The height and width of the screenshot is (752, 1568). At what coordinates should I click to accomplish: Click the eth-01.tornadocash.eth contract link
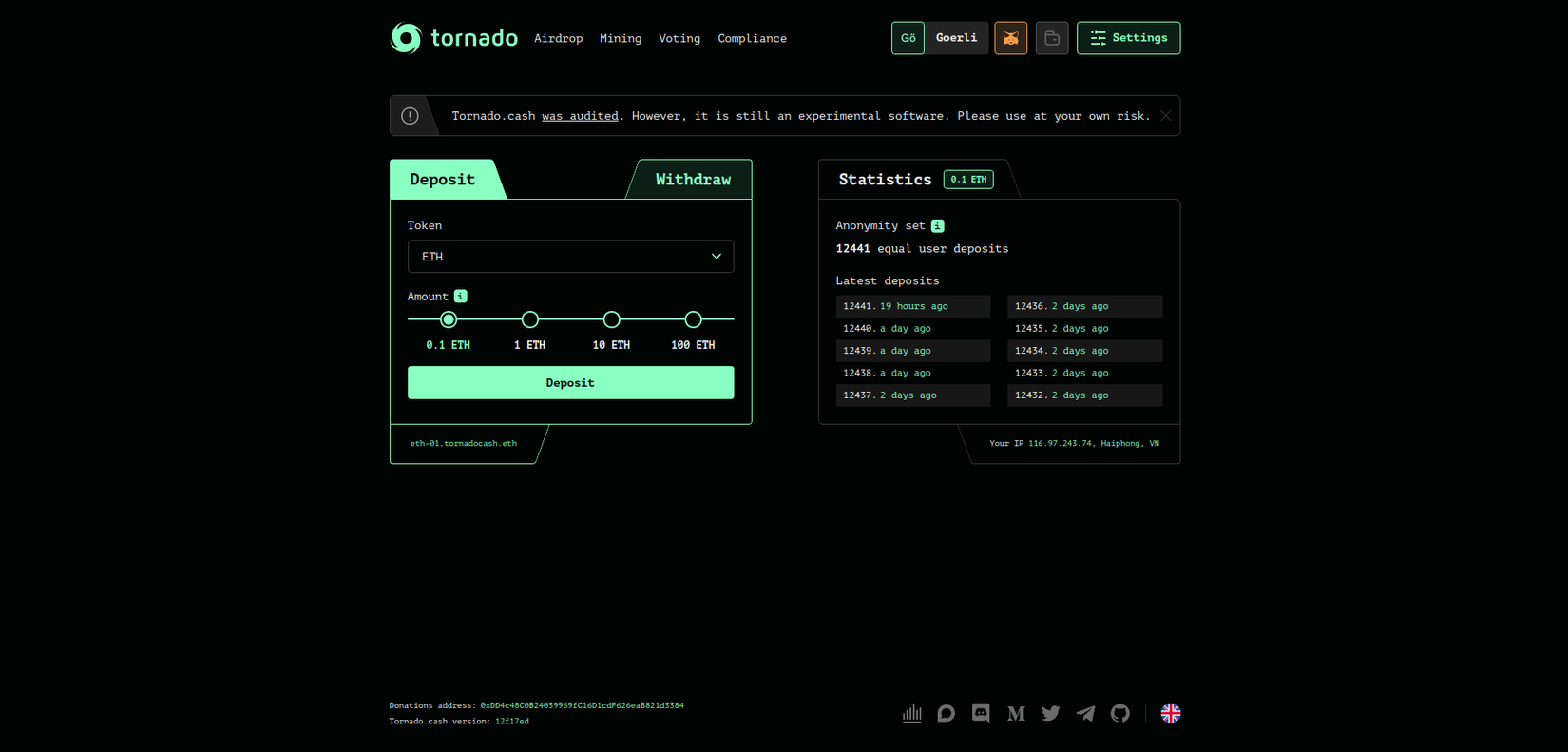464,444
